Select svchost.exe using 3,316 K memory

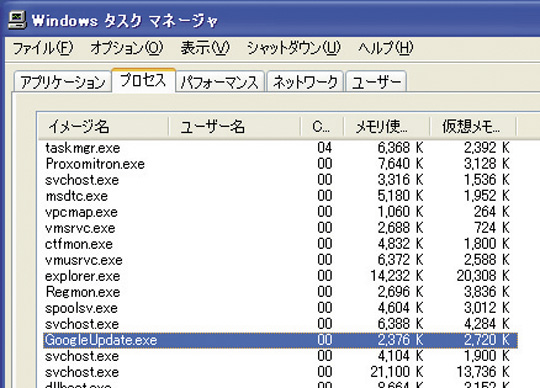click(x=280, y=180)
